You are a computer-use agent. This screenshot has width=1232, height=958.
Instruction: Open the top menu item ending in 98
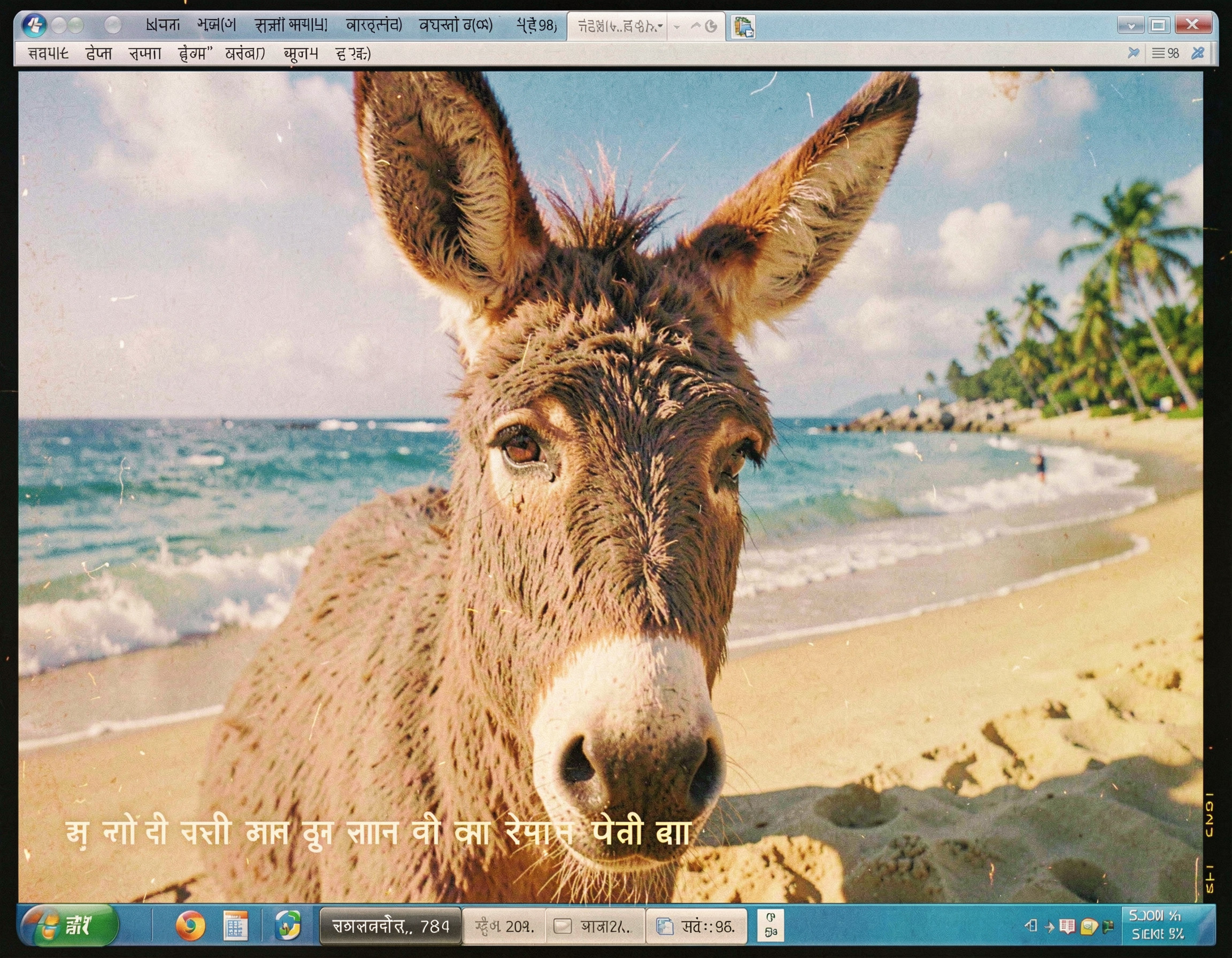(x=536, y=25)
